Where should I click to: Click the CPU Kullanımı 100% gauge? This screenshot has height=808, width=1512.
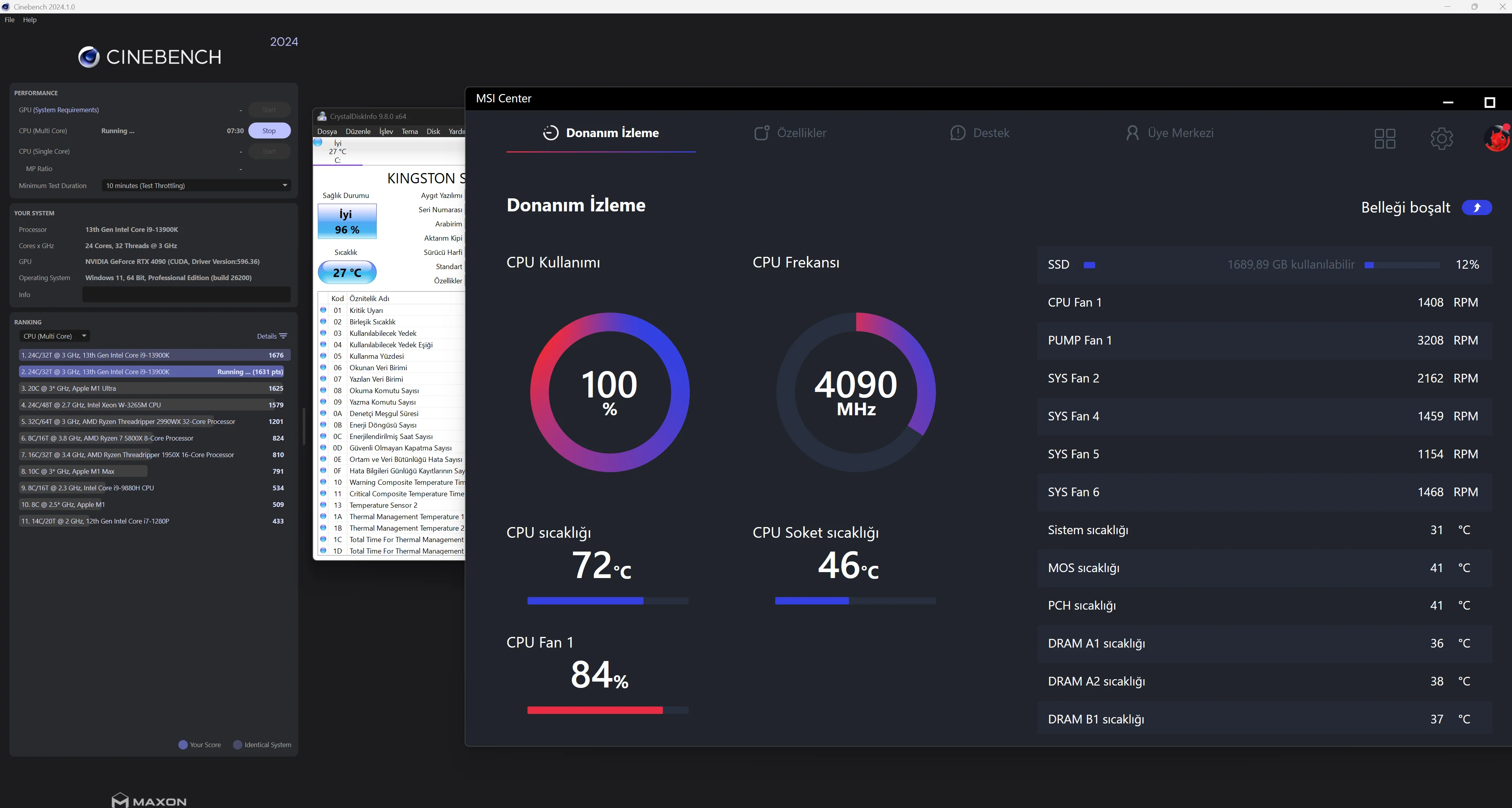609,392
